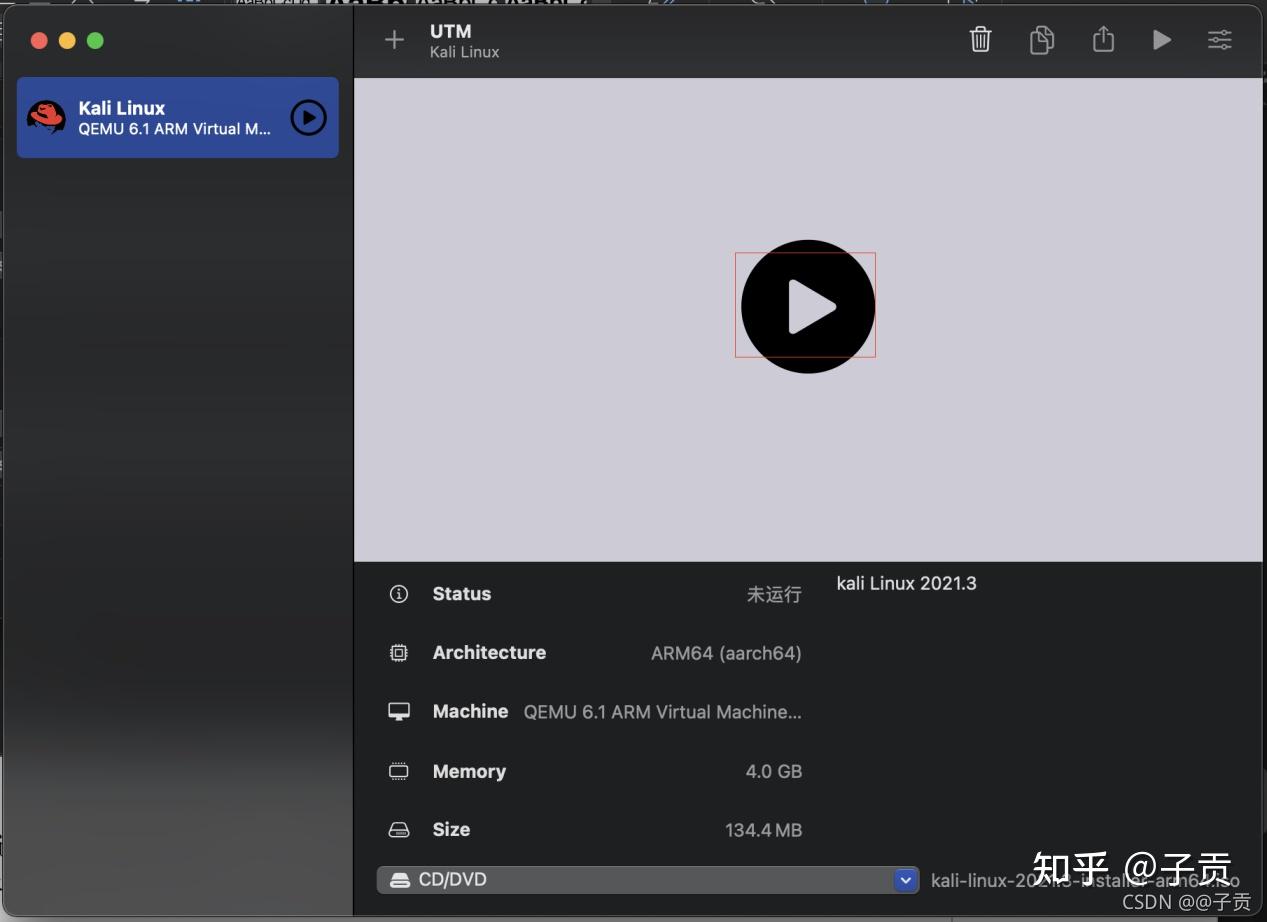Image resolution: width=1267 pixels, height=922 pixels.
Task: Click the QEMU 6.1 ARM Virtual Machine value
Action: 662,712
